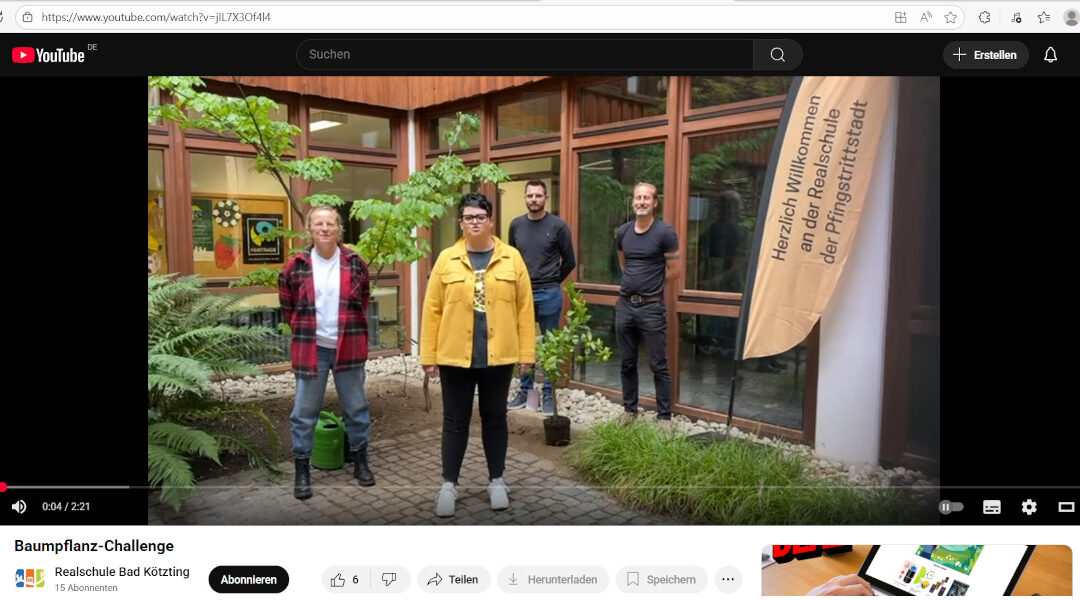Open the Realschule Bad Kötzting channel
Screen dimensions: 1080x600
[x=122, y=572]
